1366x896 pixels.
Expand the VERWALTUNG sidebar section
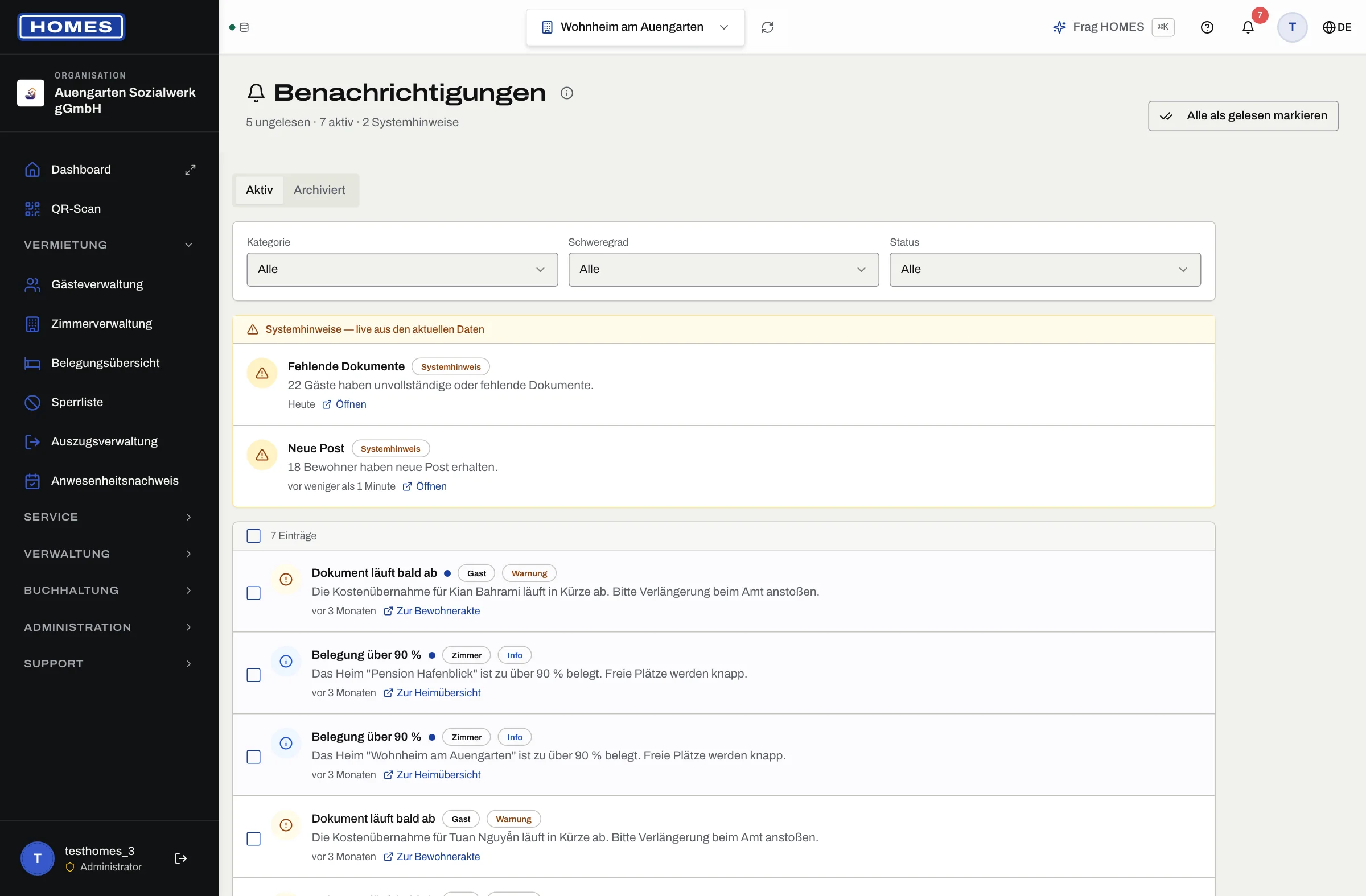109,554
